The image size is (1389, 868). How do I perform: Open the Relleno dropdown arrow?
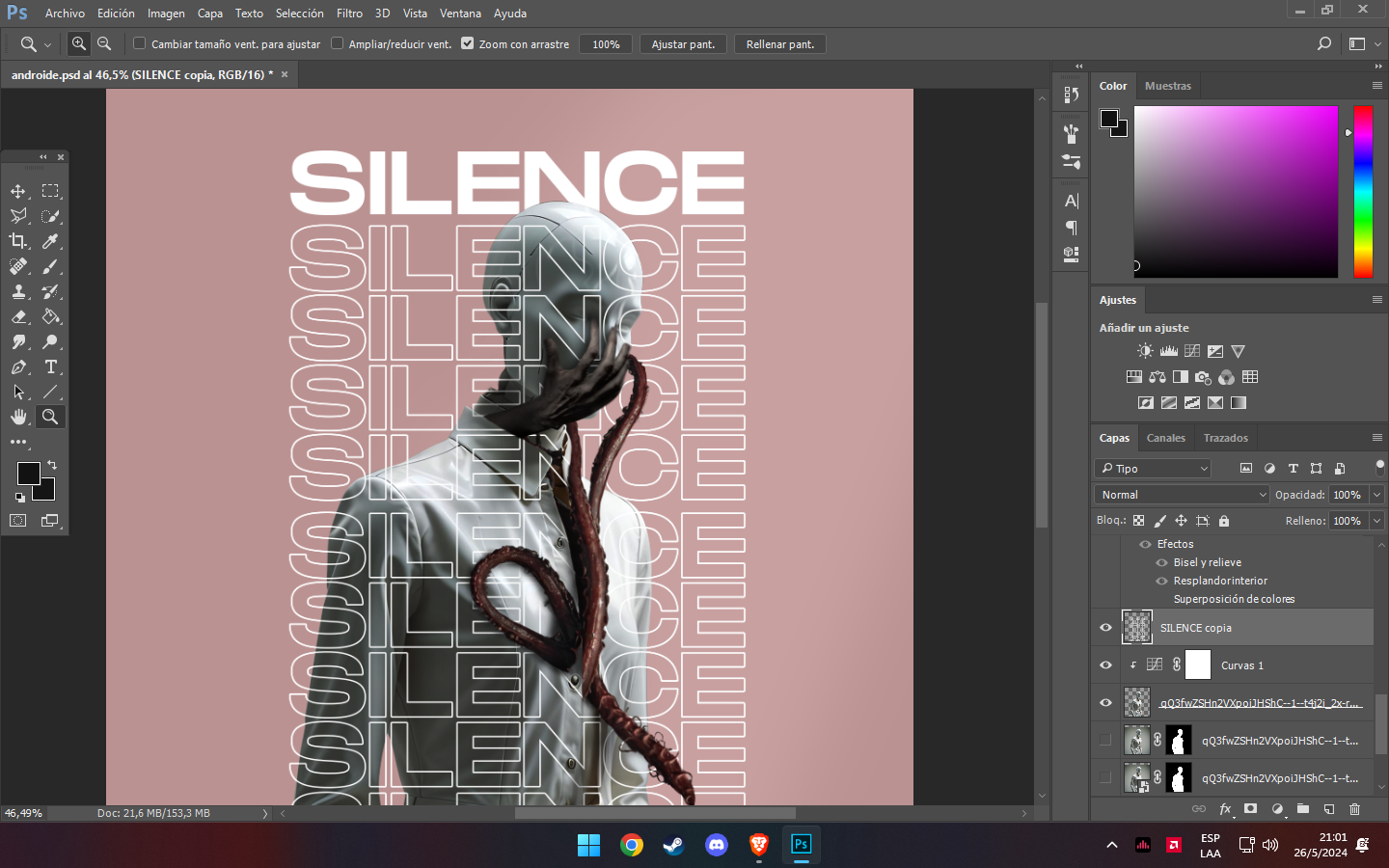pyautogui.click(x=1376, y=521)
